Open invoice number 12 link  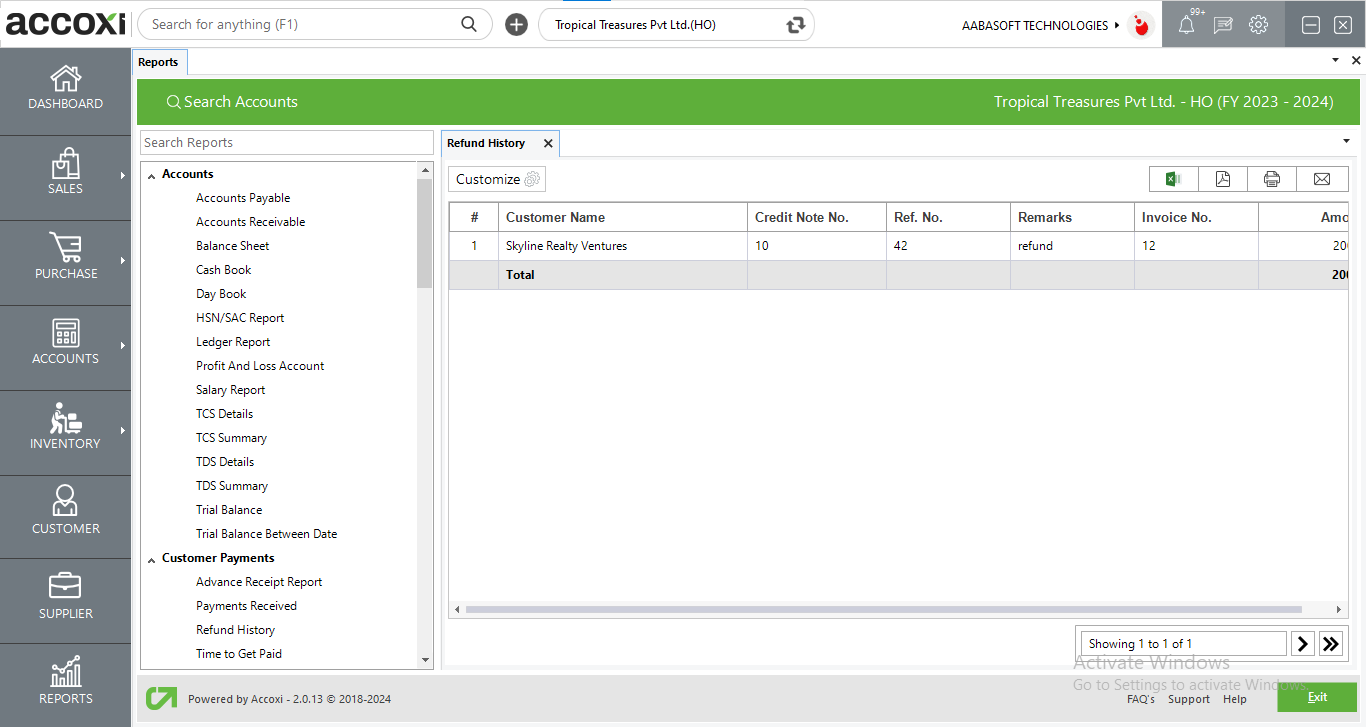click(1149, 246)
